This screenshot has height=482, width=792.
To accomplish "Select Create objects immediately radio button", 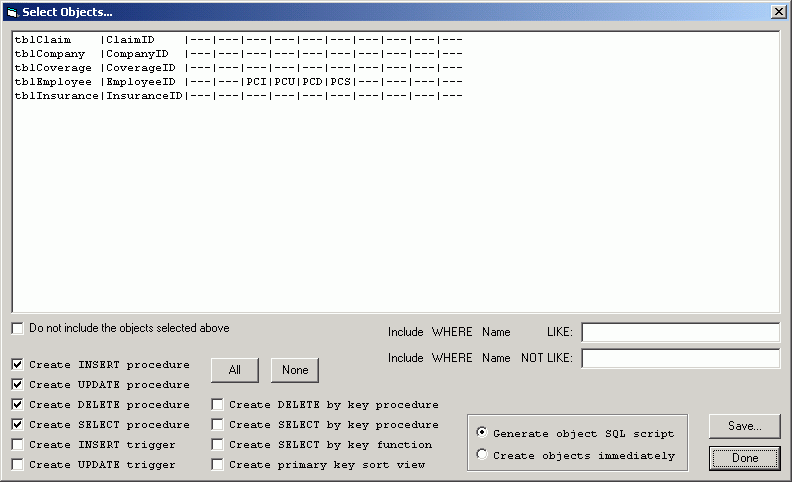I will (x=483, y=455).
